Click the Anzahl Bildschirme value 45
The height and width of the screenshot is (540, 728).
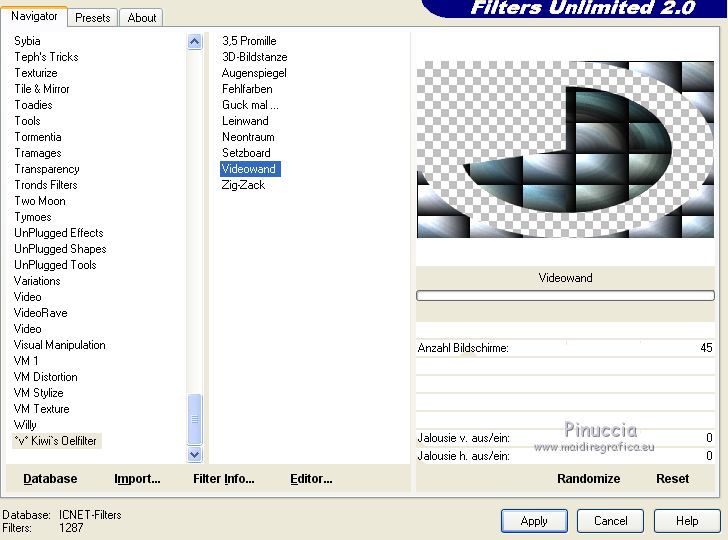point(706,348)
